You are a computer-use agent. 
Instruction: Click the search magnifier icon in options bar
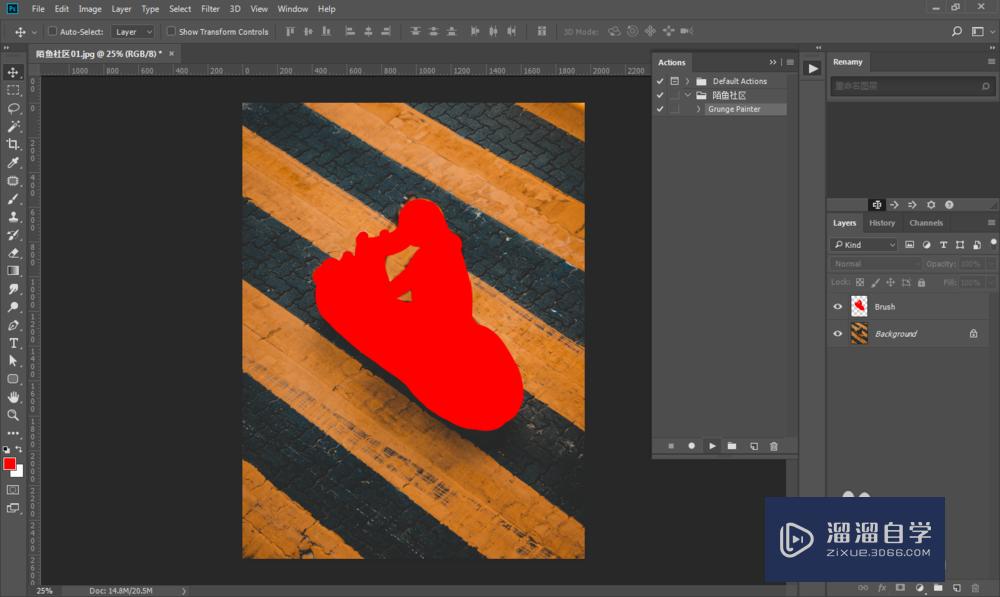click(x=957, y=31)
